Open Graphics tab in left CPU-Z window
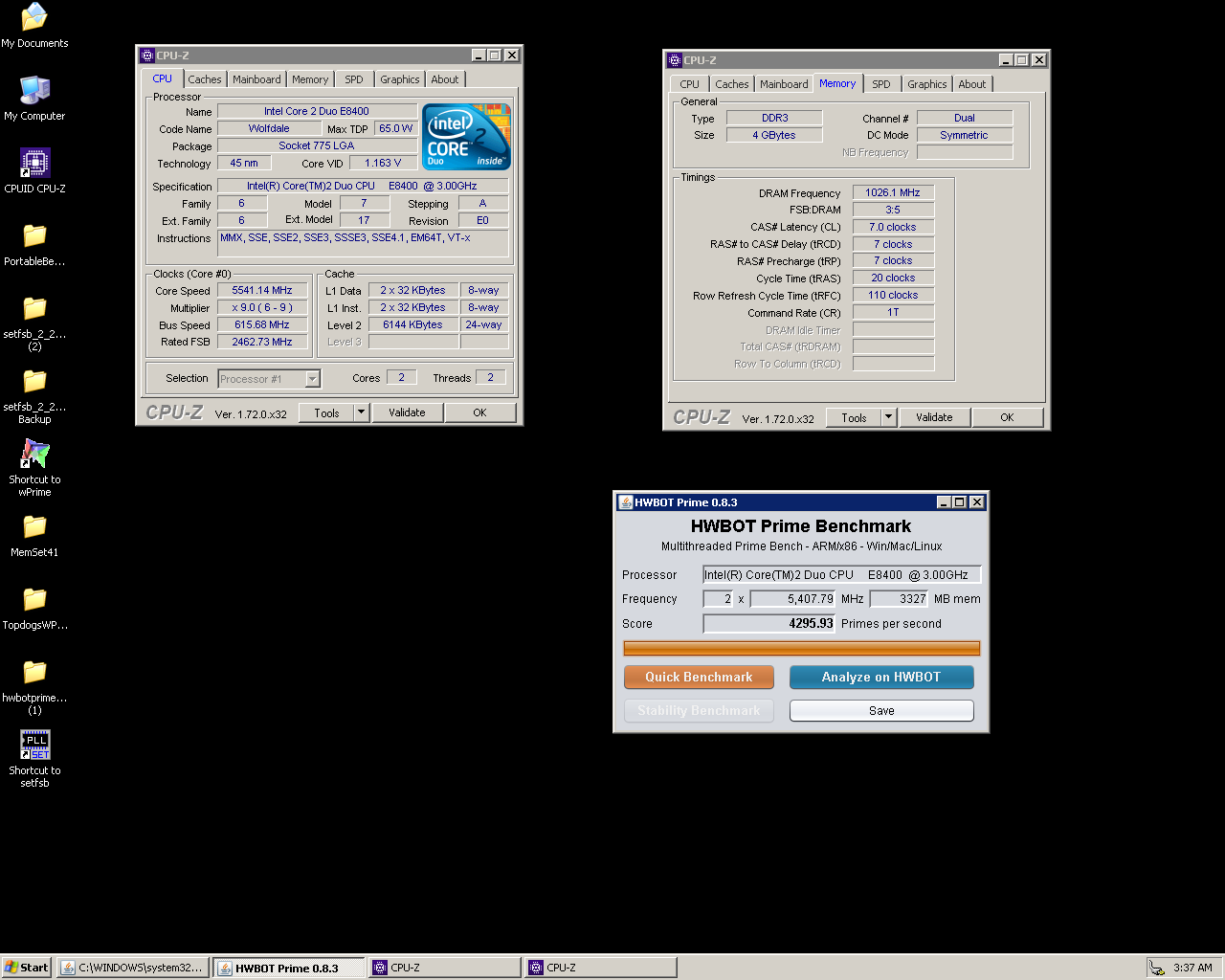1225x980 pixels. click(400, 79)
